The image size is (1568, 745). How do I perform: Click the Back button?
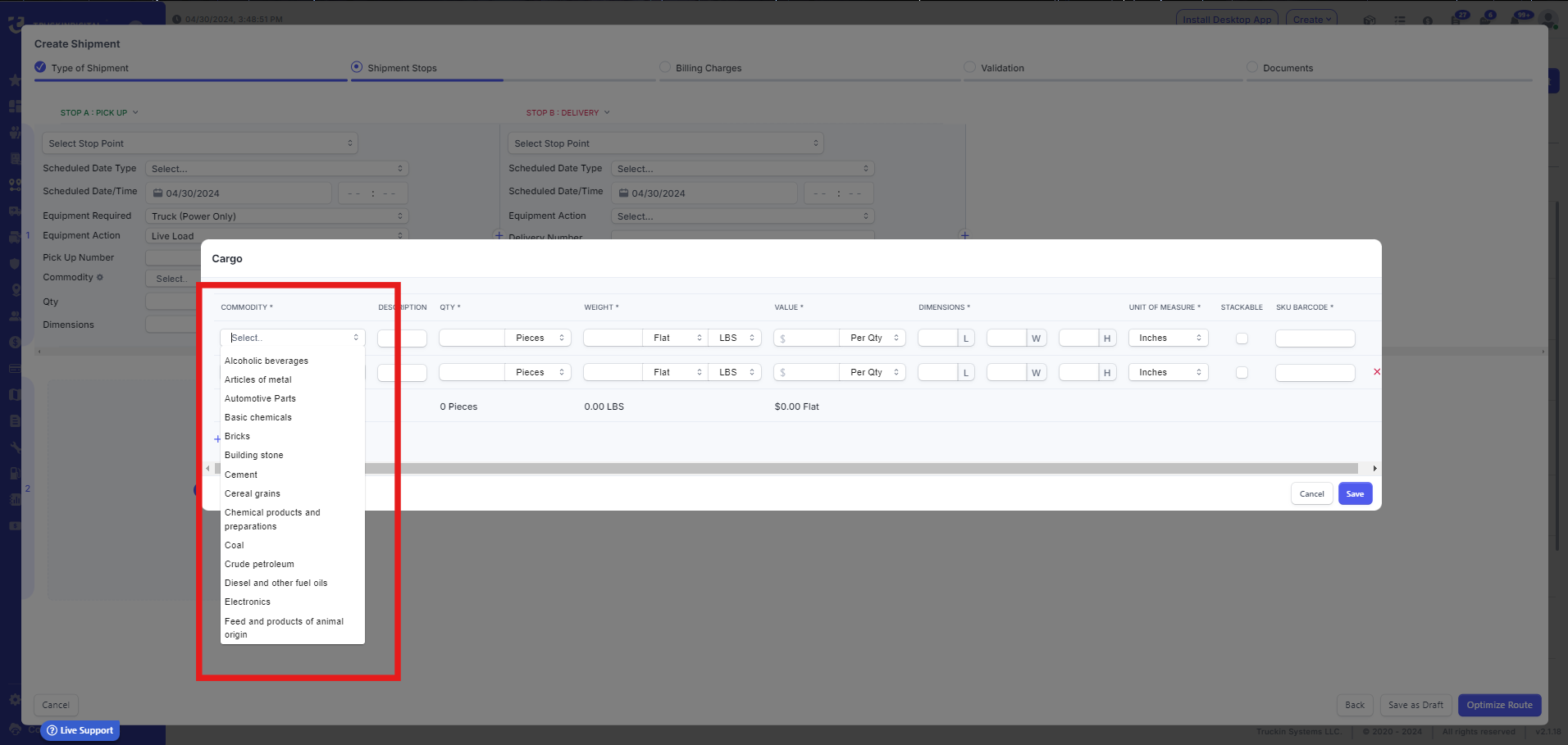(1355, 705)
